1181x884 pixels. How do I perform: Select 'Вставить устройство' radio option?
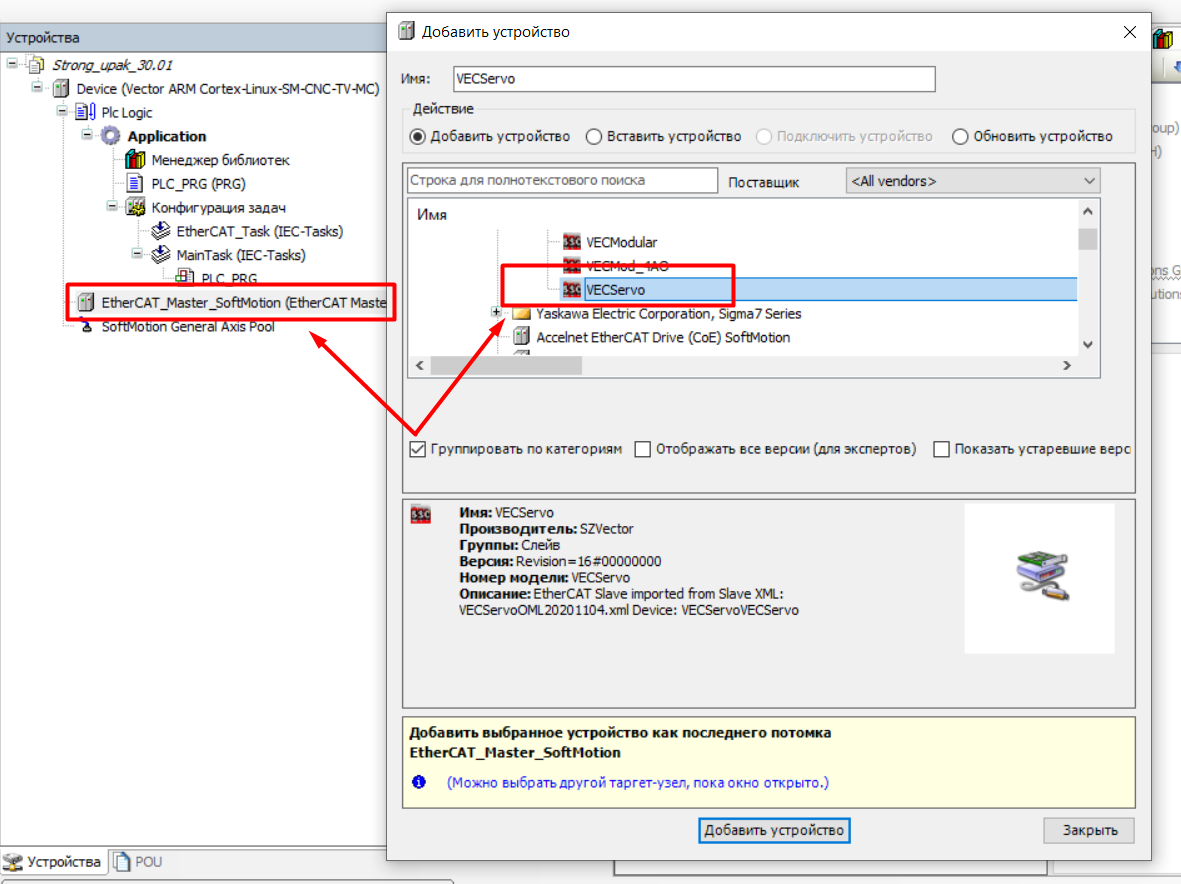point(594,136)
